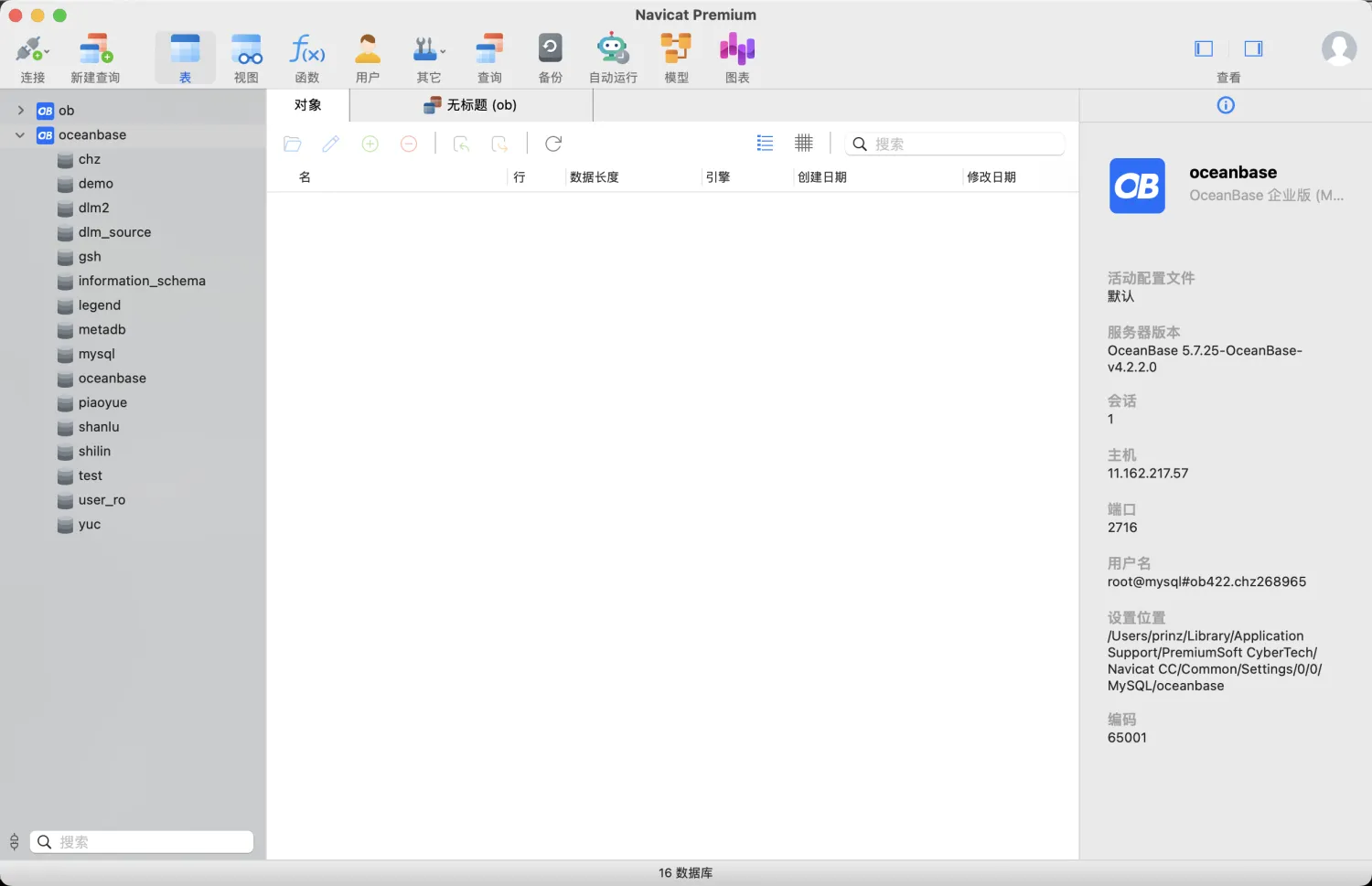Select the information_schema database

141,281
